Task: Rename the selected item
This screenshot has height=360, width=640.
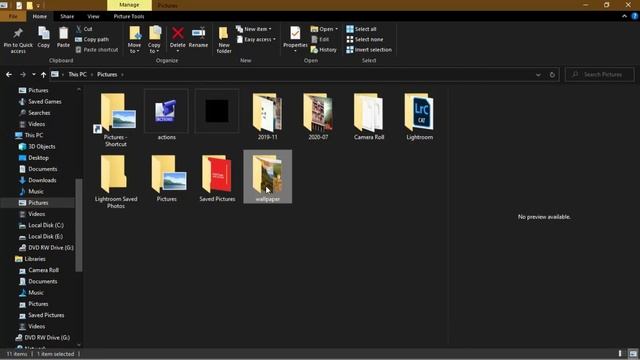Action: [198, 38]
